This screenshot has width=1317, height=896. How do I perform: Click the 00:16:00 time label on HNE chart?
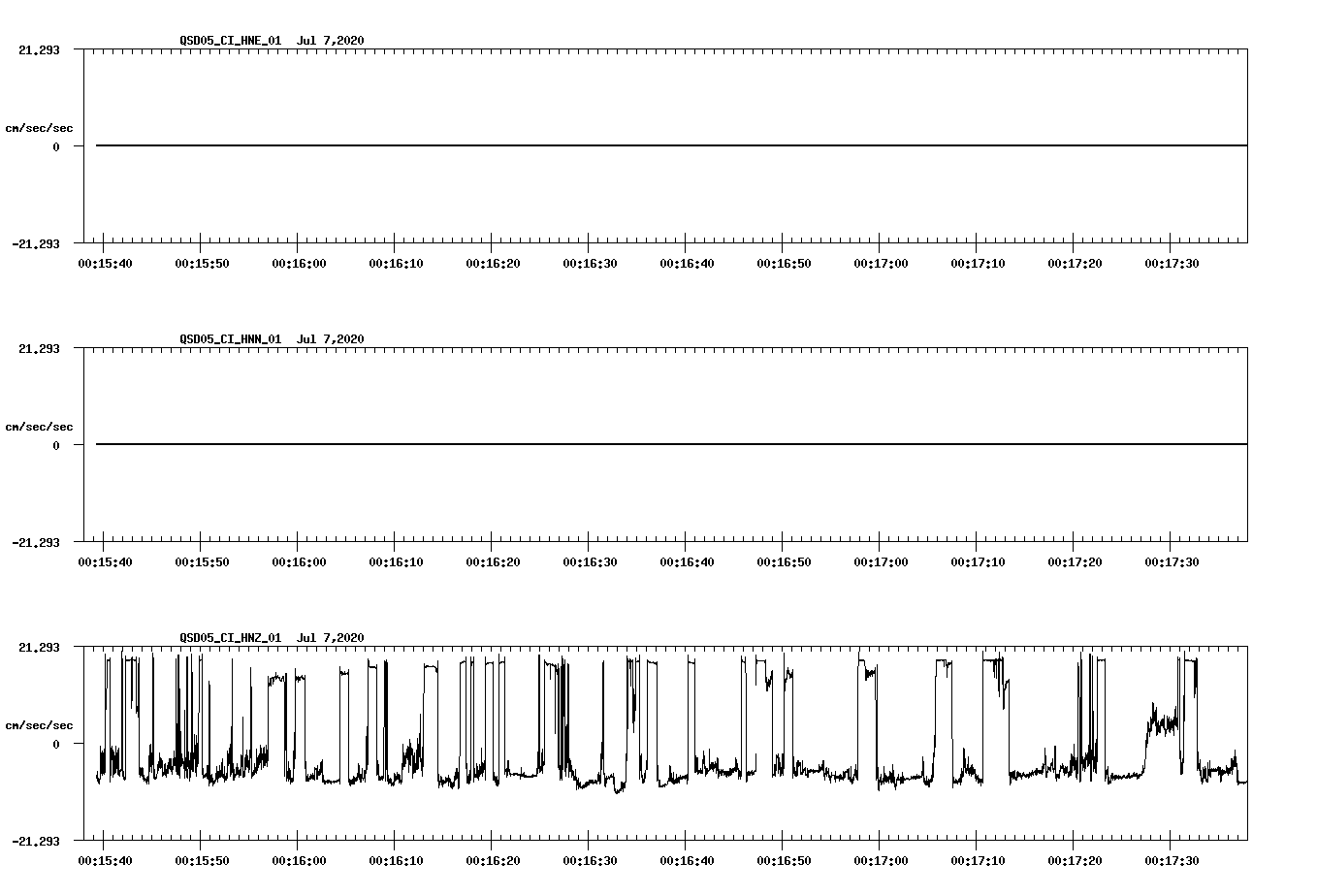299,264
